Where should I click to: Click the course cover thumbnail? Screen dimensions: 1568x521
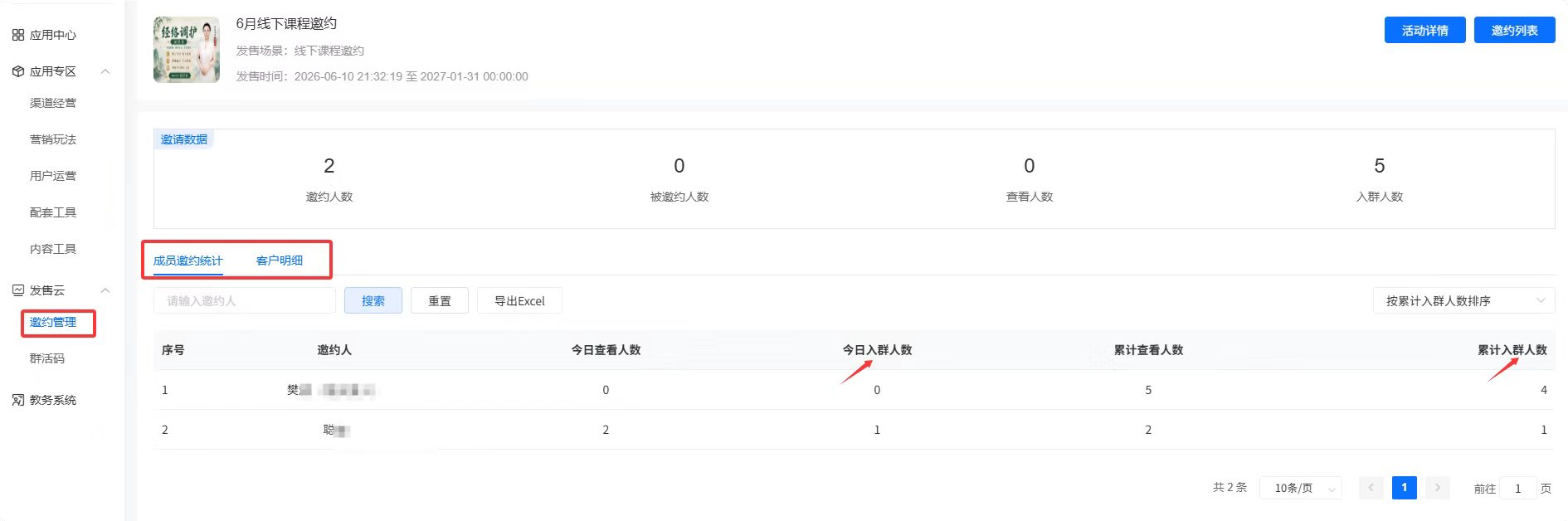click(x=187, y=50)
